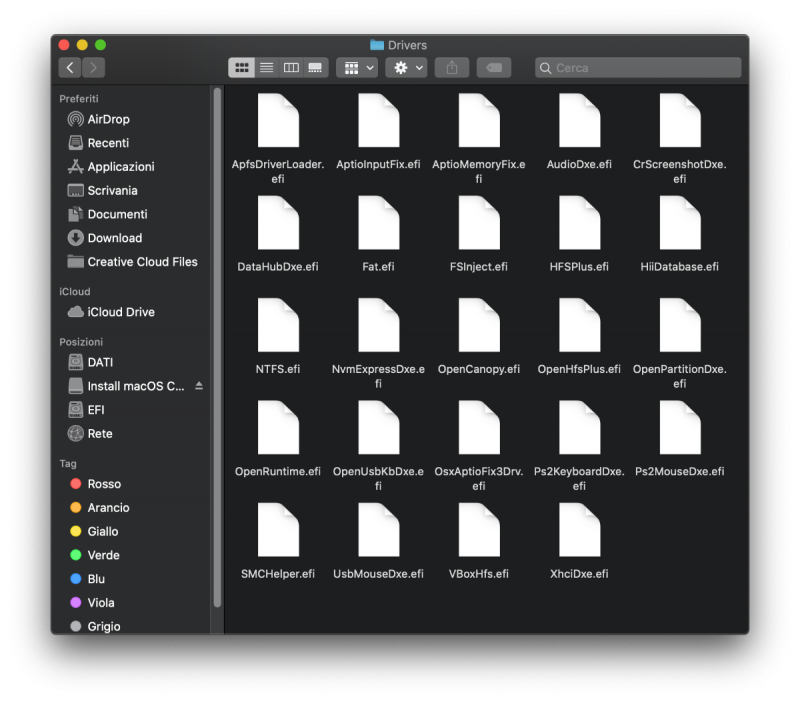Switch to icon view
Screen dimensions: 800x702
[x=241, y=67]
